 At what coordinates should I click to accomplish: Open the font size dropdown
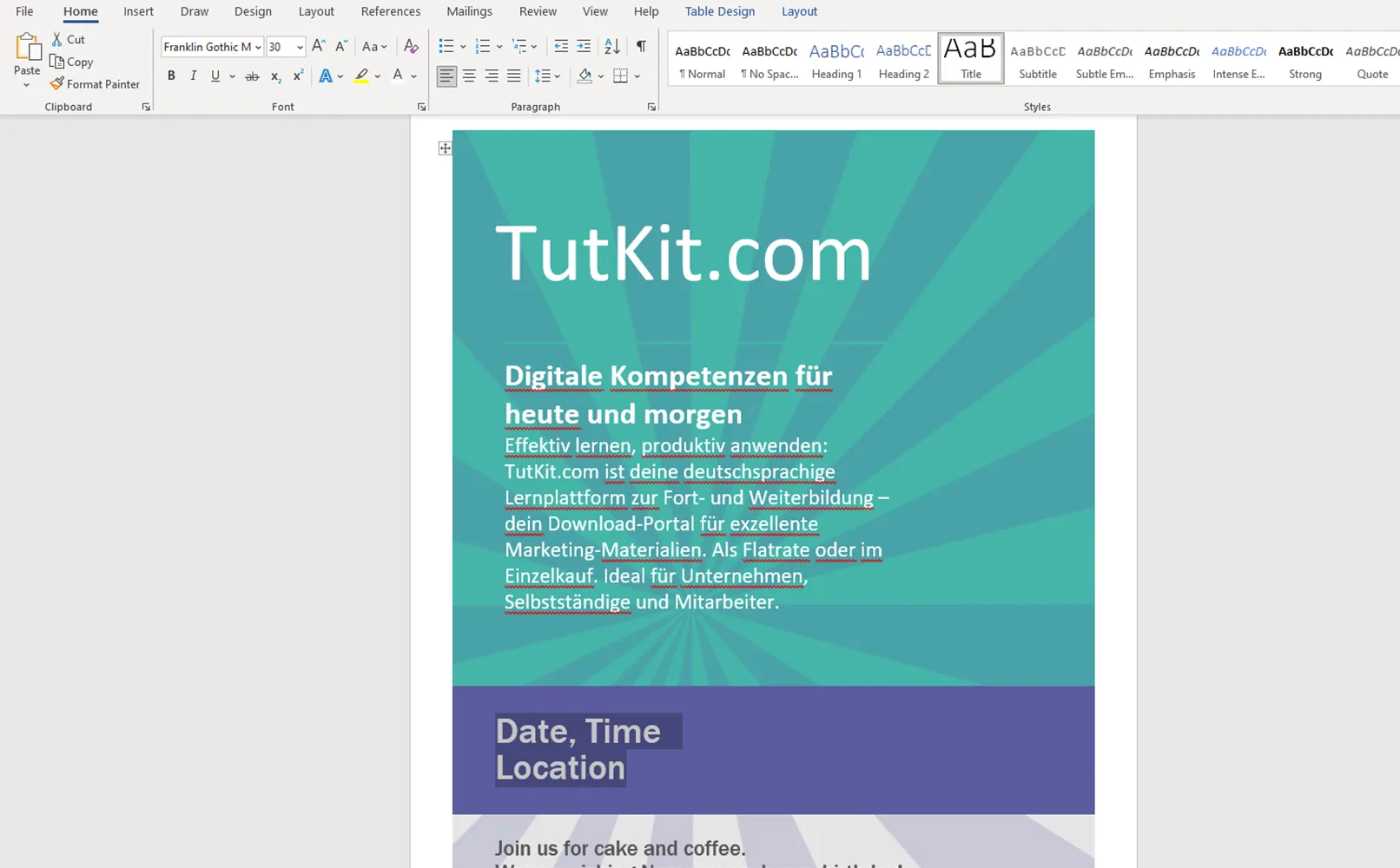pyautogui.click(x=300, y=47)
